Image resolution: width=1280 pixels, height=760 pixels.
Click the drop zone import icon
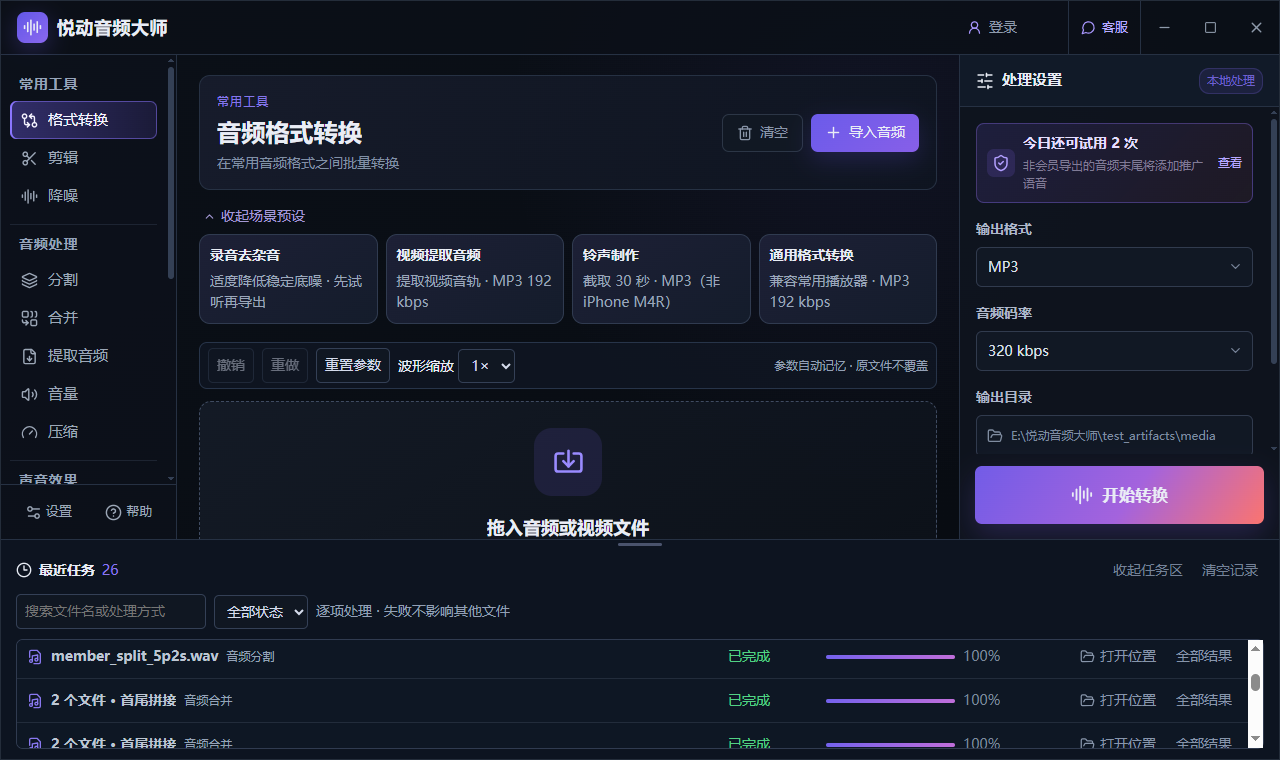(568, 462)
